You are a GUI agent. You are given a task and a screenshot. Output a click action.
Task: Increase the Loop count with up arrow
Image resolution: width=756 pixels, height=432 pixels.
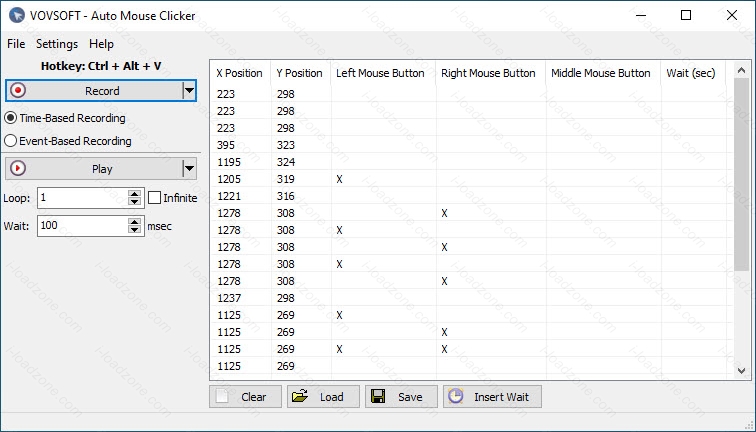pyautogui.click(x=135, y=193)
